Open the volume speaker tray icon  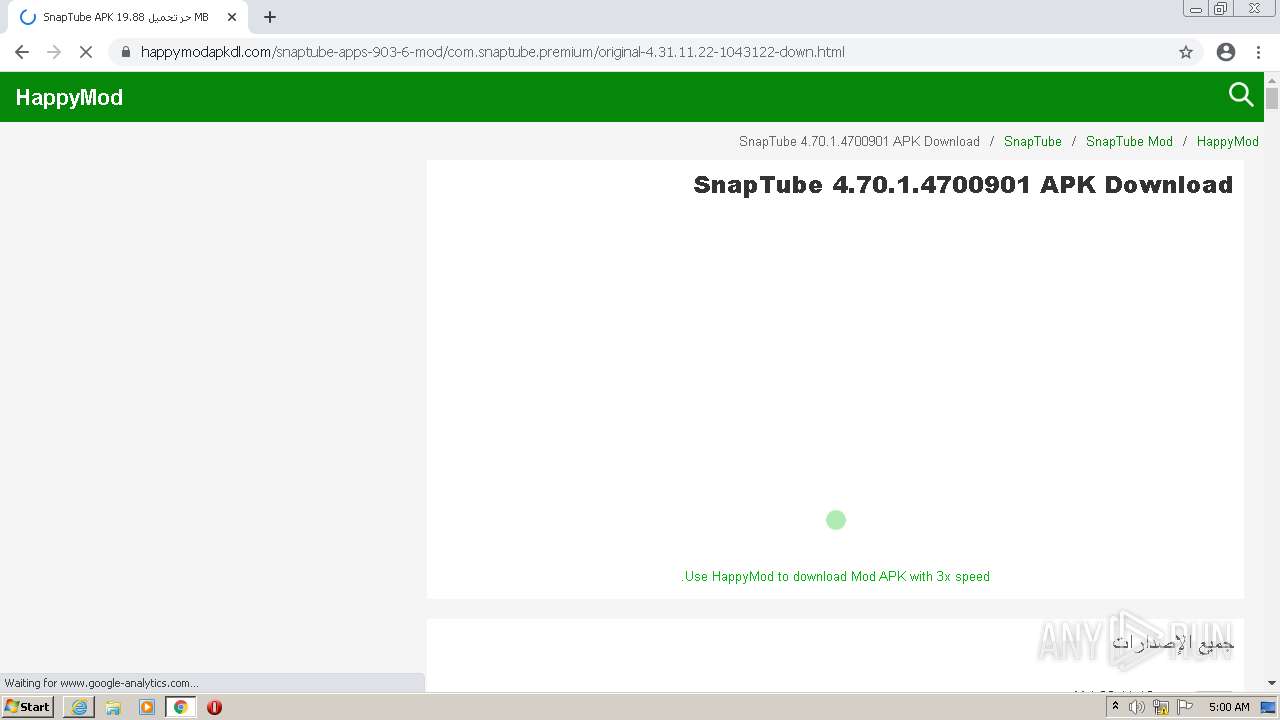tap(1137, 707)
